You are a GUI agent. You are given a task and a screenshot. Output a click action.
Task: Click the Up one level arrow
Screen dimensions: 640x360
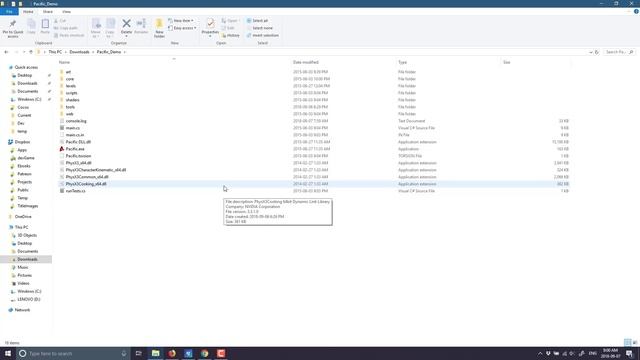tap(31, 52)
